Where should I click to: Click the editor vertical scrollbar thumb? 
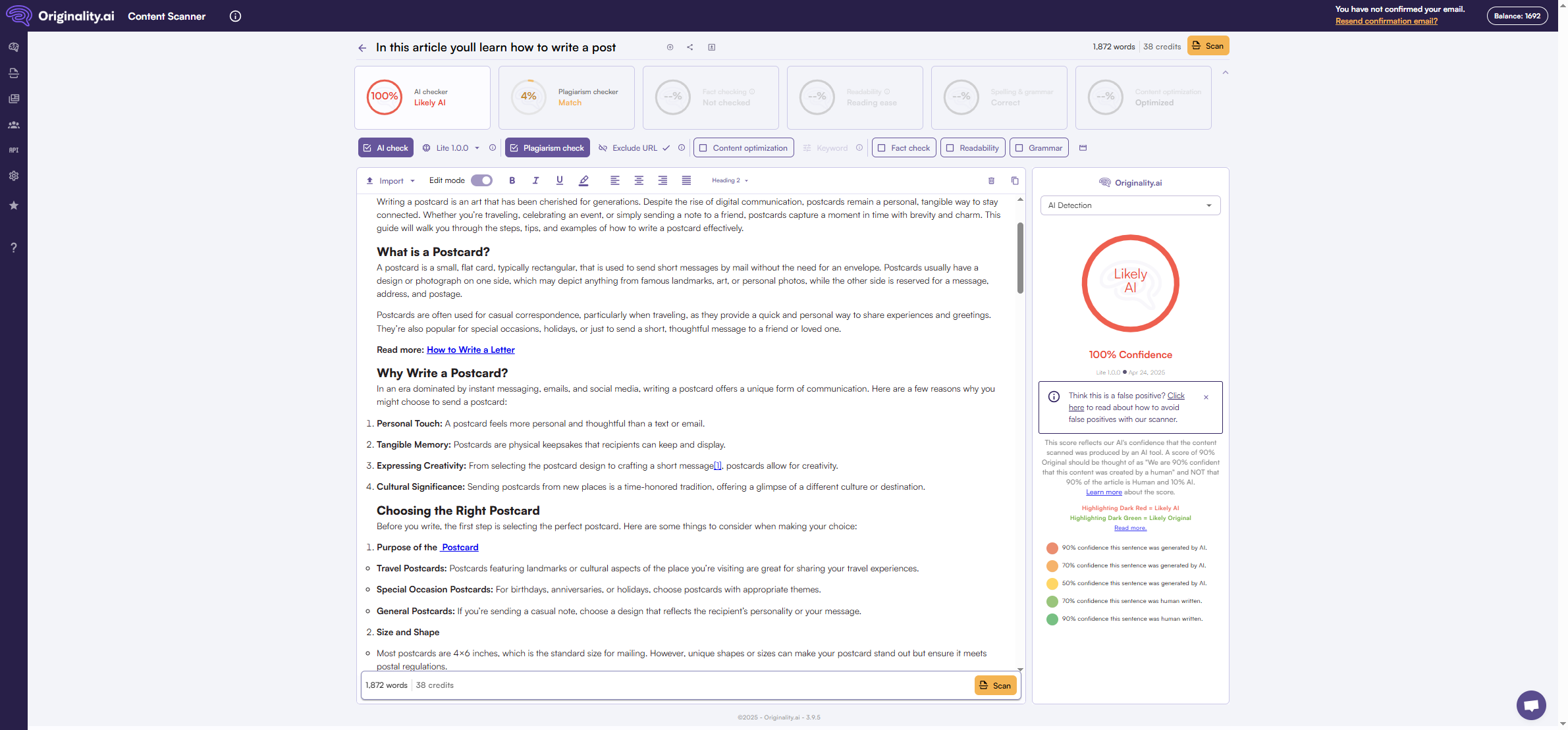(x=1020, y=258)
